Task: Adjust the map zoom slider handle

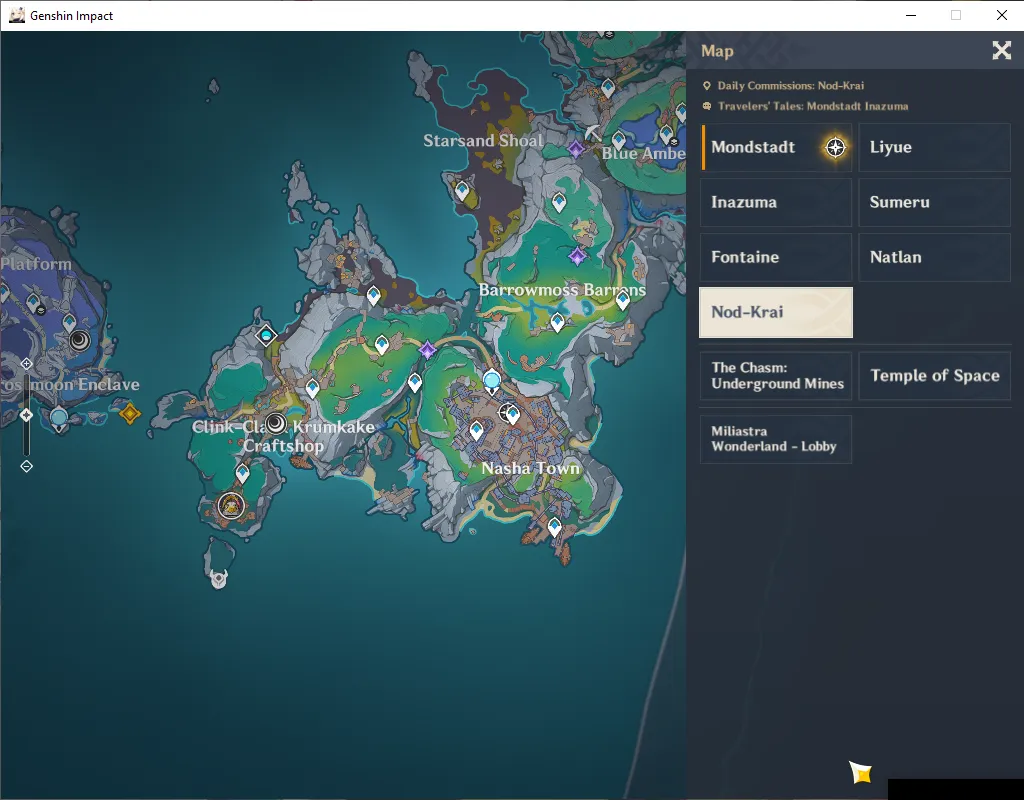Action: click(26, 415)
